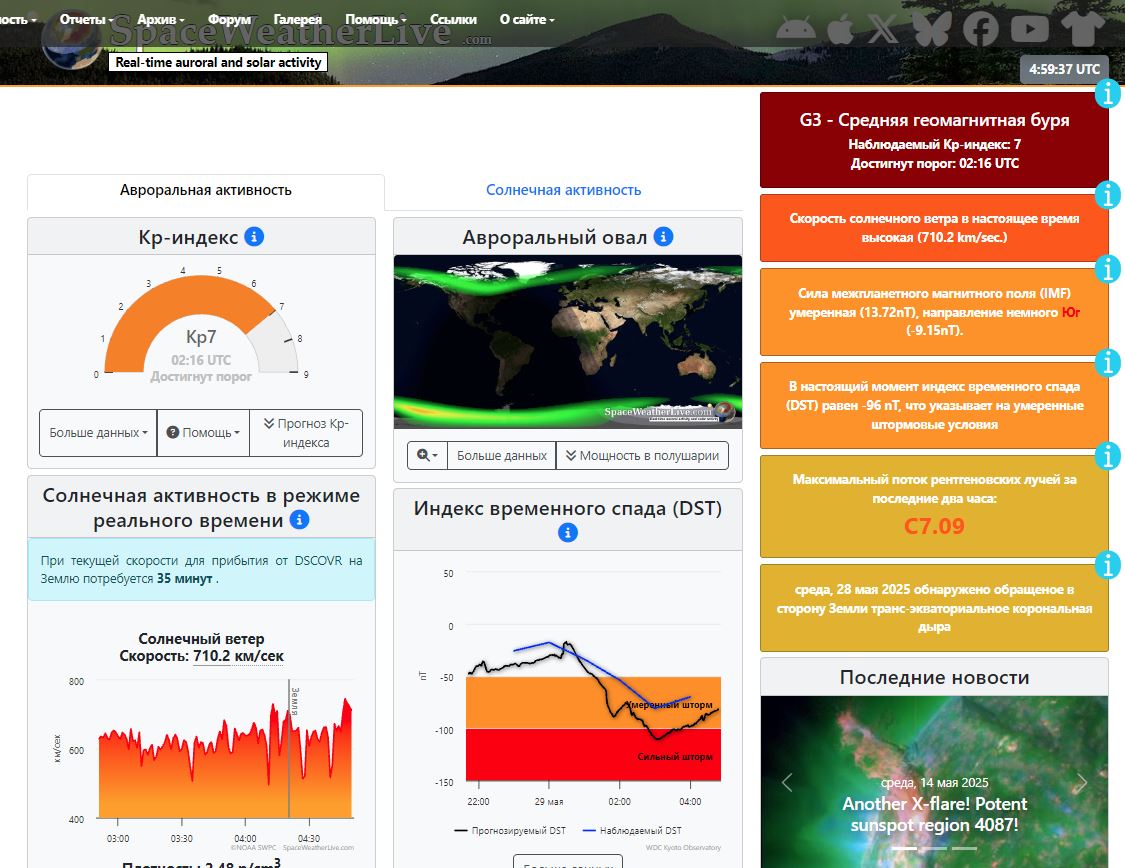Open the Архив menu dropdown
Viewport: 1125px width, 868px height.
(161, 19)
